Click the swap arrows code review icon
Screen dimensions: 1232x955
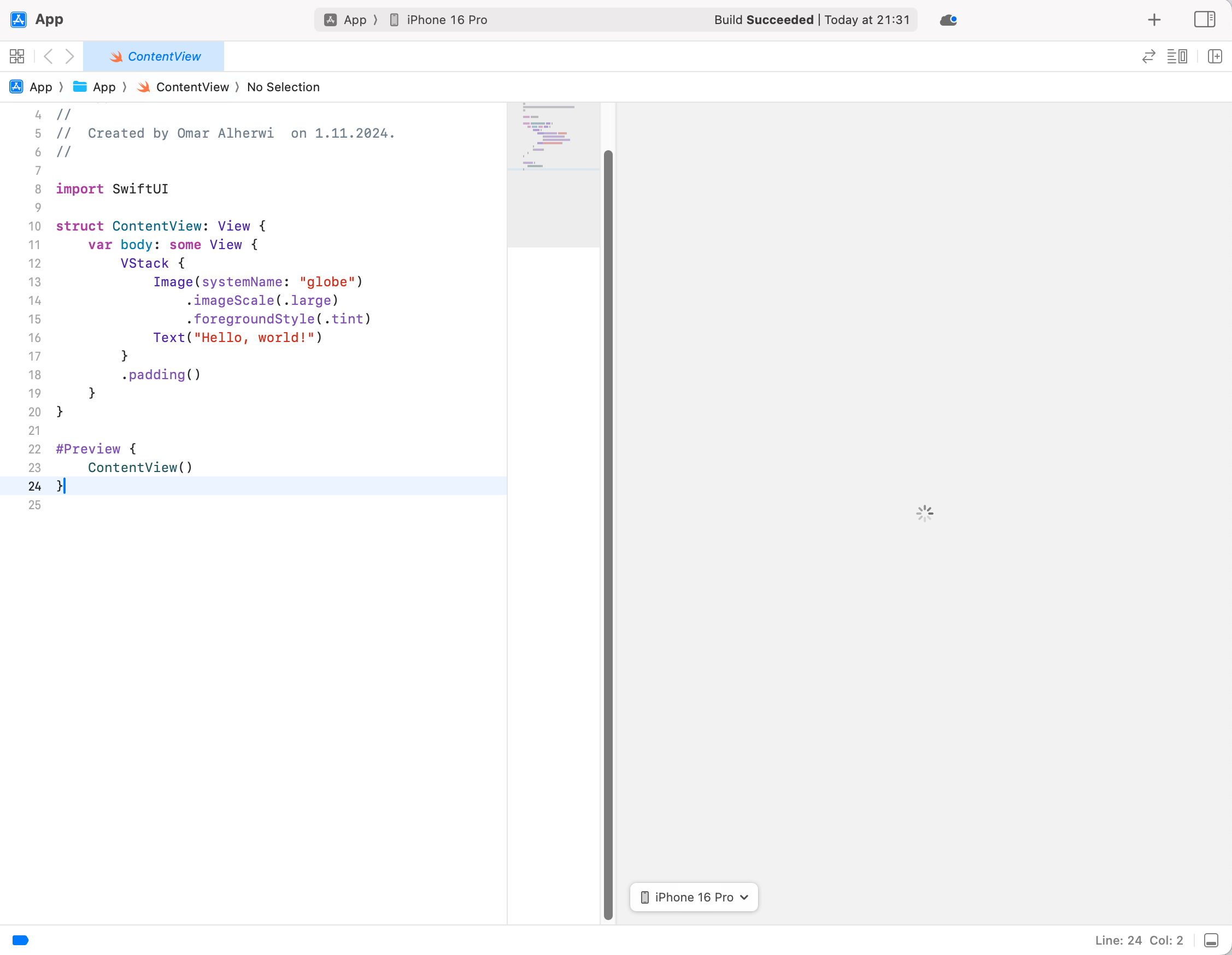tap(1148, 56)
